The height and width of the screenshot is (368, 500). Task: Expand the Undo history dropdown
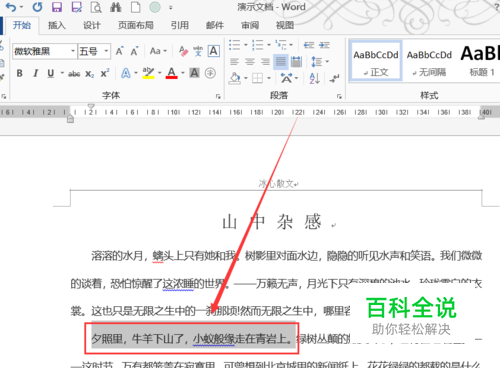(x=21, y=7)
